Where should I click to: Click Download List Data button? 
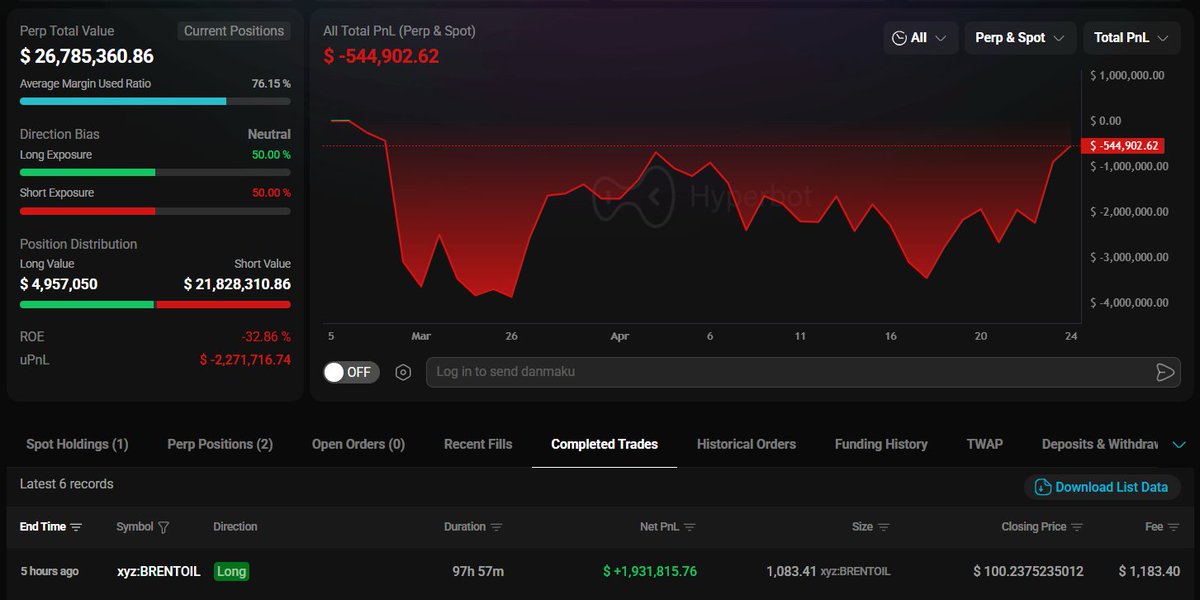[x=1102, y=487]
